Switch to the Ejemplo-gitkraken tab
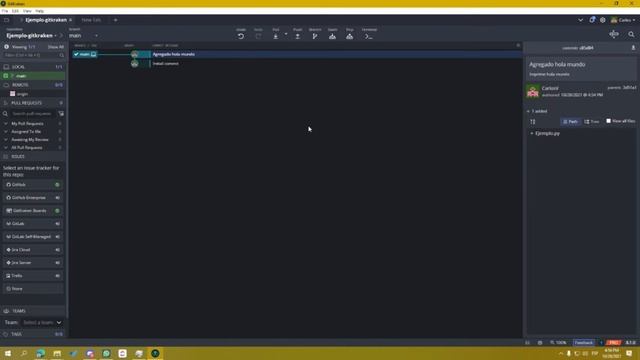640x360 pixels. point(46,20)
